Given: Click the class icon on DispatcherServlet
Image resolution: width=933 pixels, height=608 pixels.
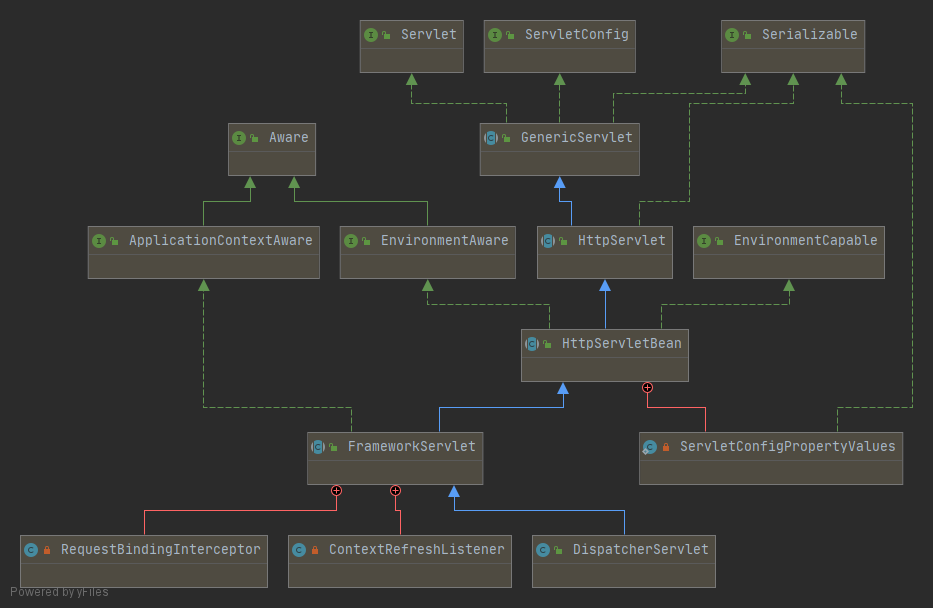Looking at the screenshot, I should click(x=543, y=550).
